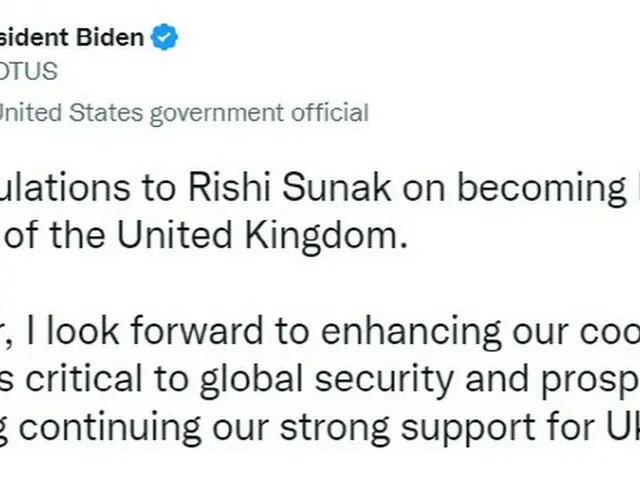Click the word Kingdom before the period

pos(321,236)
